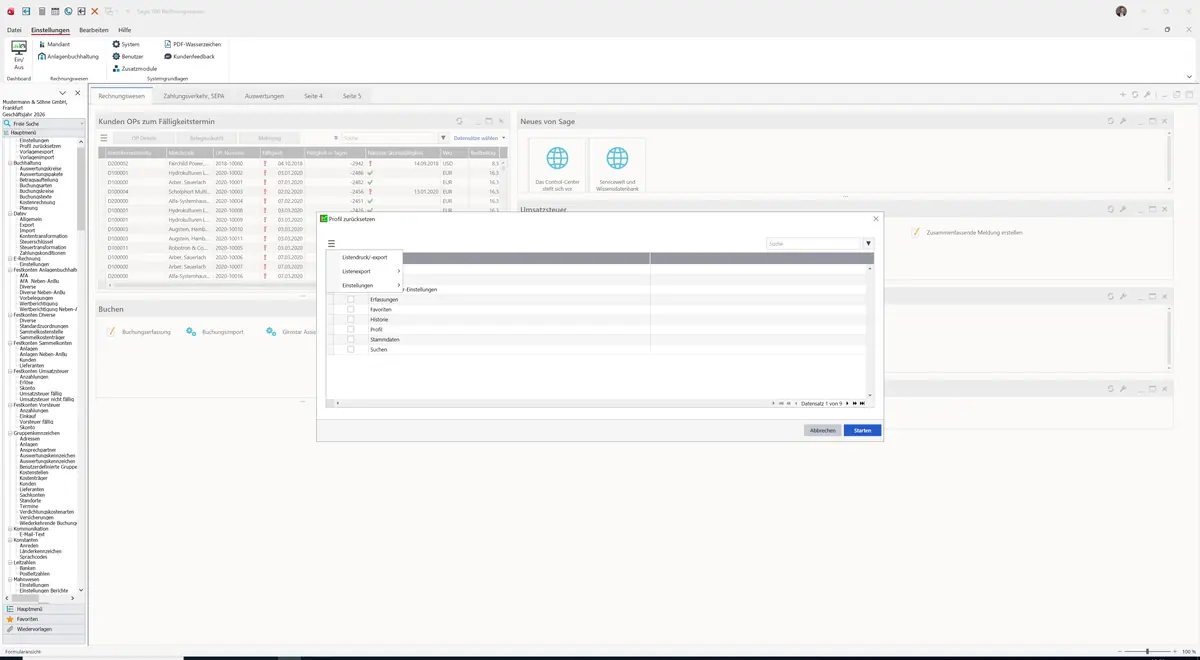Switch to the Auswertungen tab
1200x660 pixels.
tap(265, 96)
